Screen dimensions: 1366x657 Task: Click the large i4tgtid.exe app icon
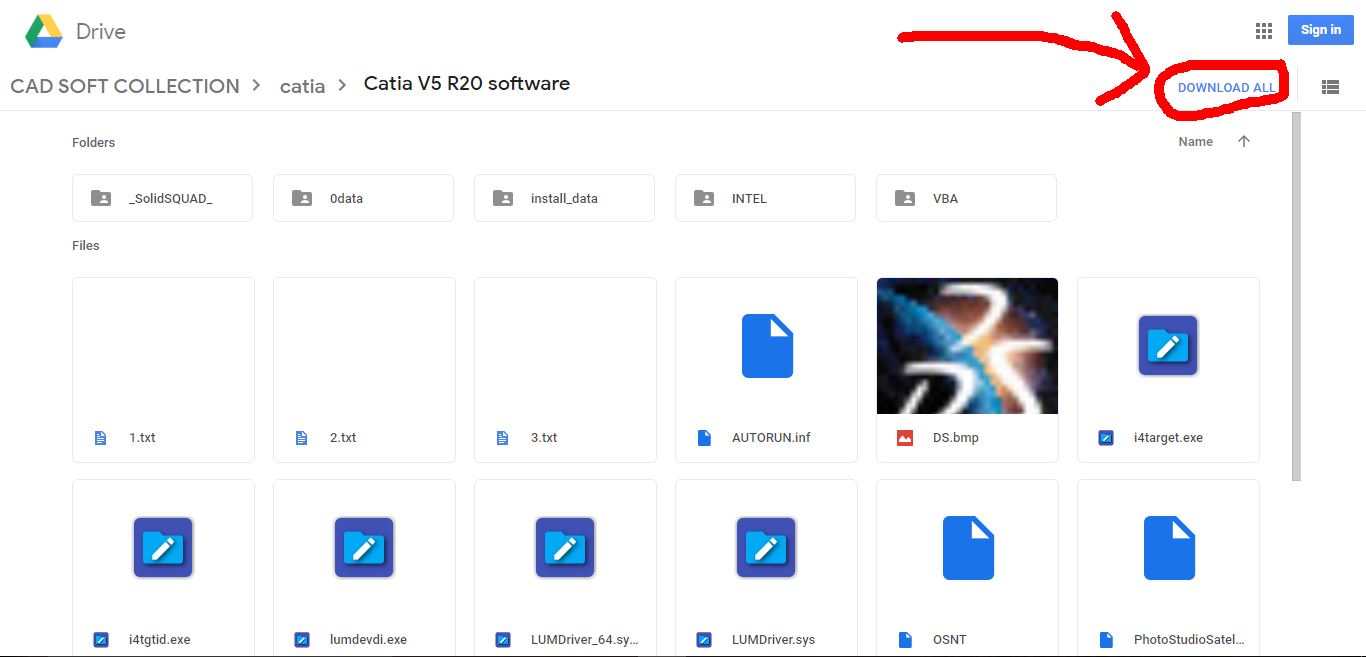[x=163, y=547]
